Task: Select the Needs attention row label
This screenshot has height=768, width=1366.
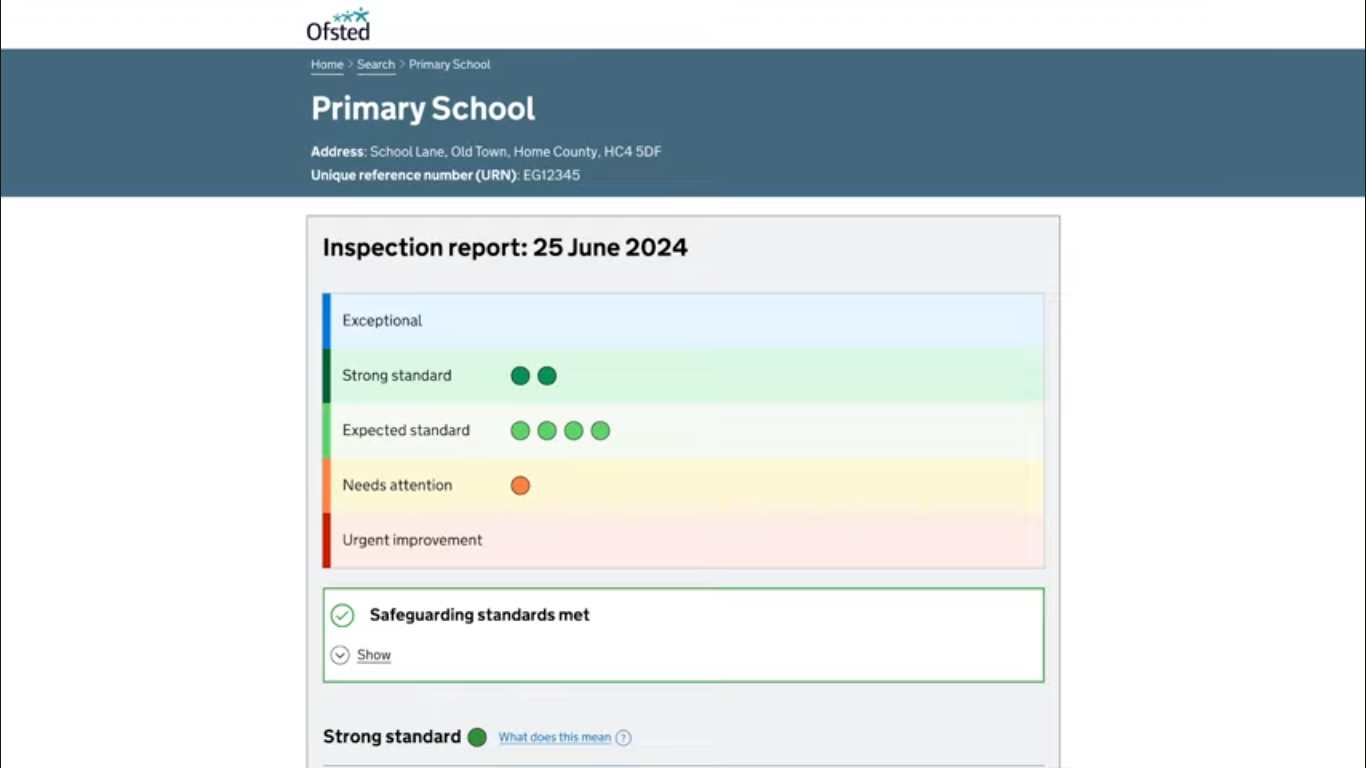Action: point(397,485)
